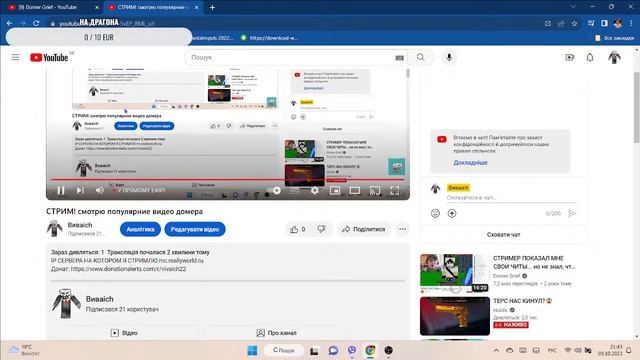The image size is (640, 360).
Task: Open more actions ellipsis under video
Action: (402, 229)
